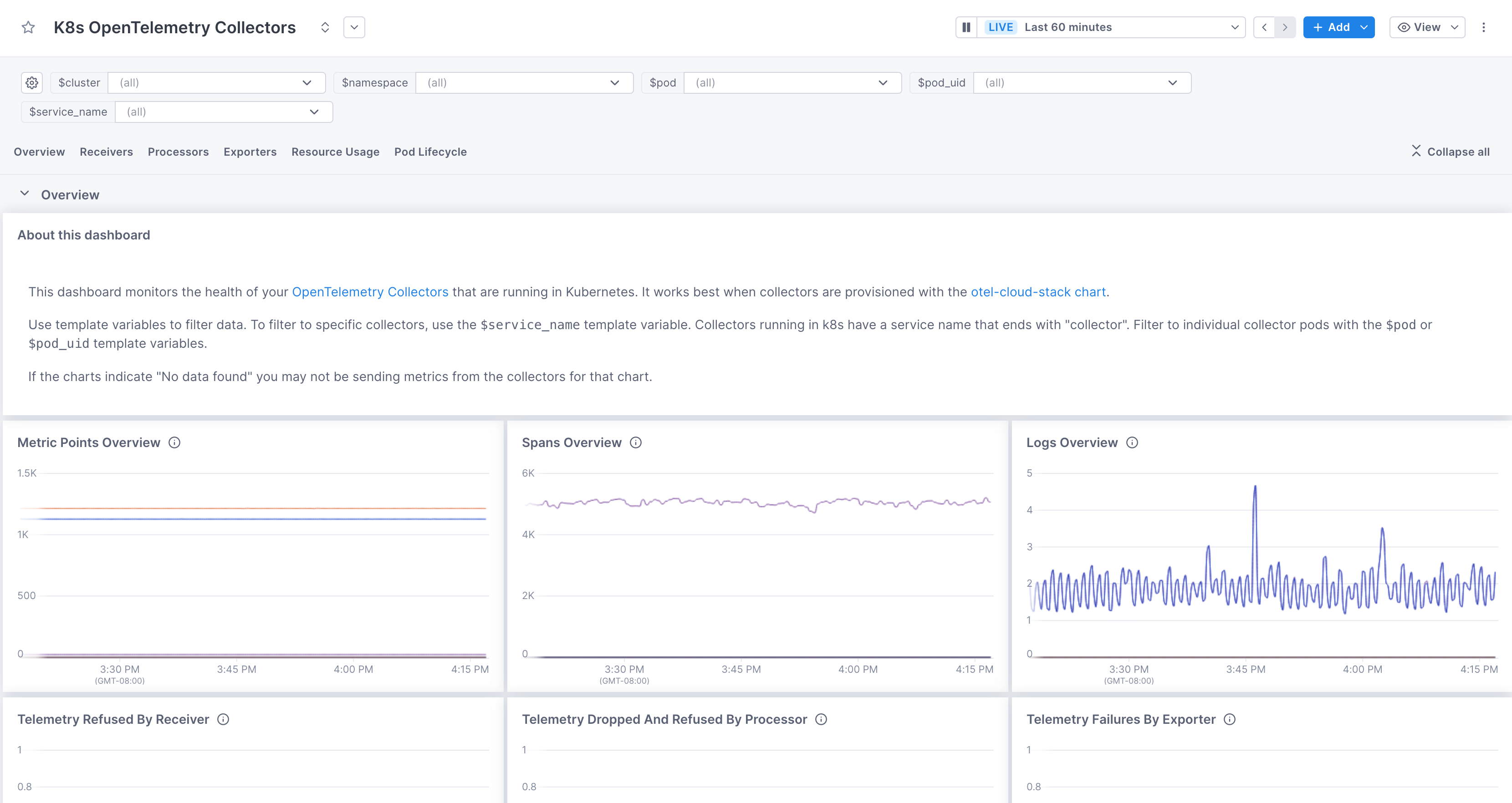Click the info icon on Spans Overview
The image size is (1512, 803).
point(636,443)
